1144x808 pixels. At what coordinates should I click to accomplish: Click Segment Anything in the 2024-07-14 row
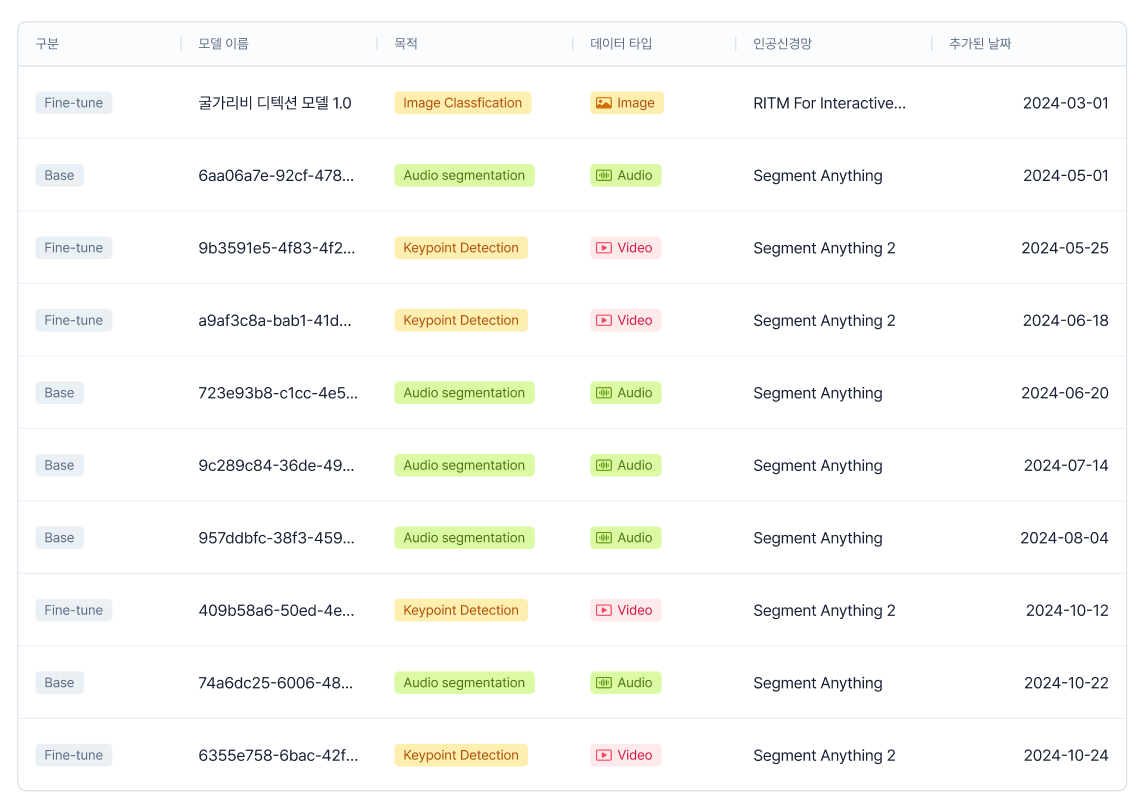point(818,466)
